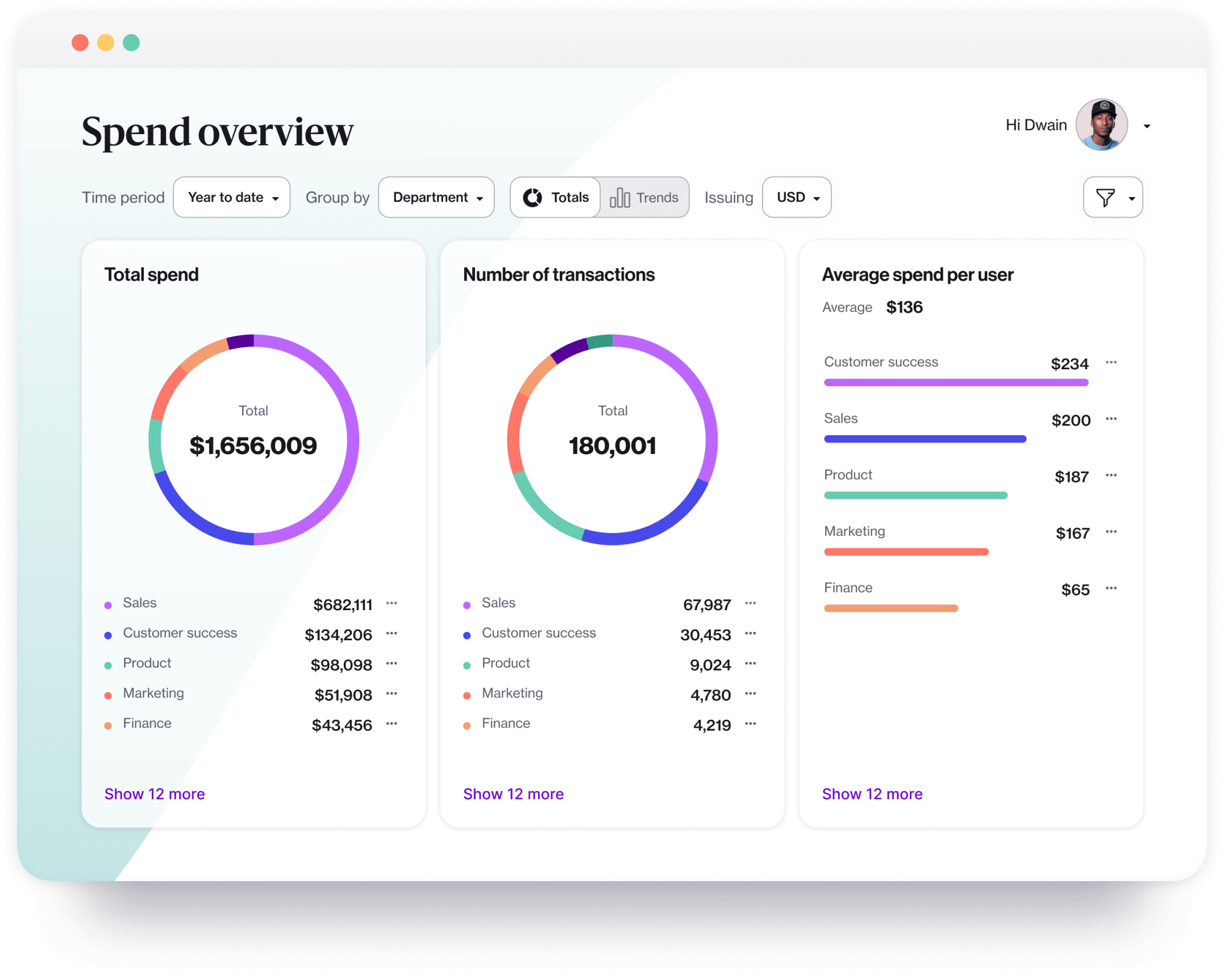Click the $134,206 value
1224x980 pixels.
coord(338,635)
